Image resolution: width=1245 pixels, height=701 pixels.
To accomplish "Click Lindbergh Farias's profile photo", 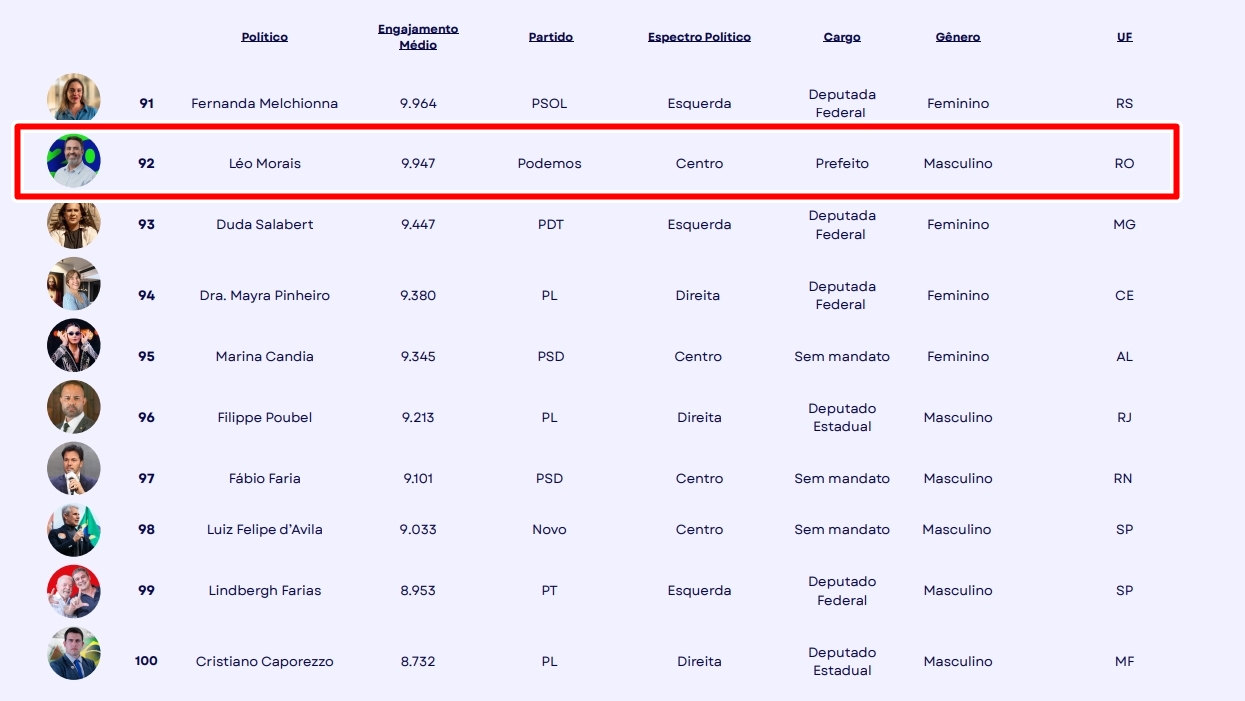I will point(74,592).
